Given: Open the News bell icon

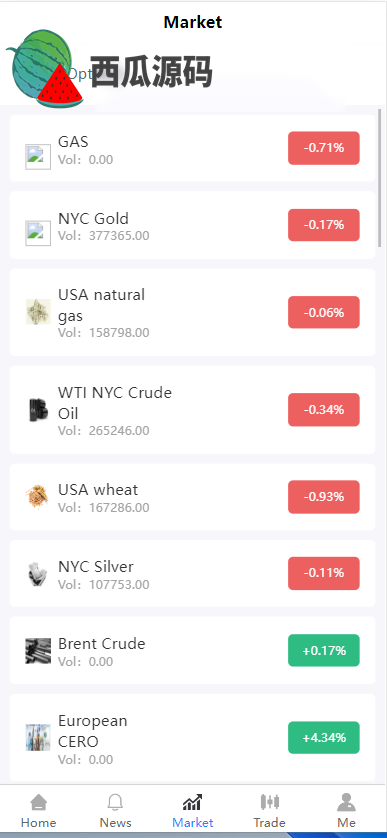Looking at the screenshot, I should (x=115, y=802).
